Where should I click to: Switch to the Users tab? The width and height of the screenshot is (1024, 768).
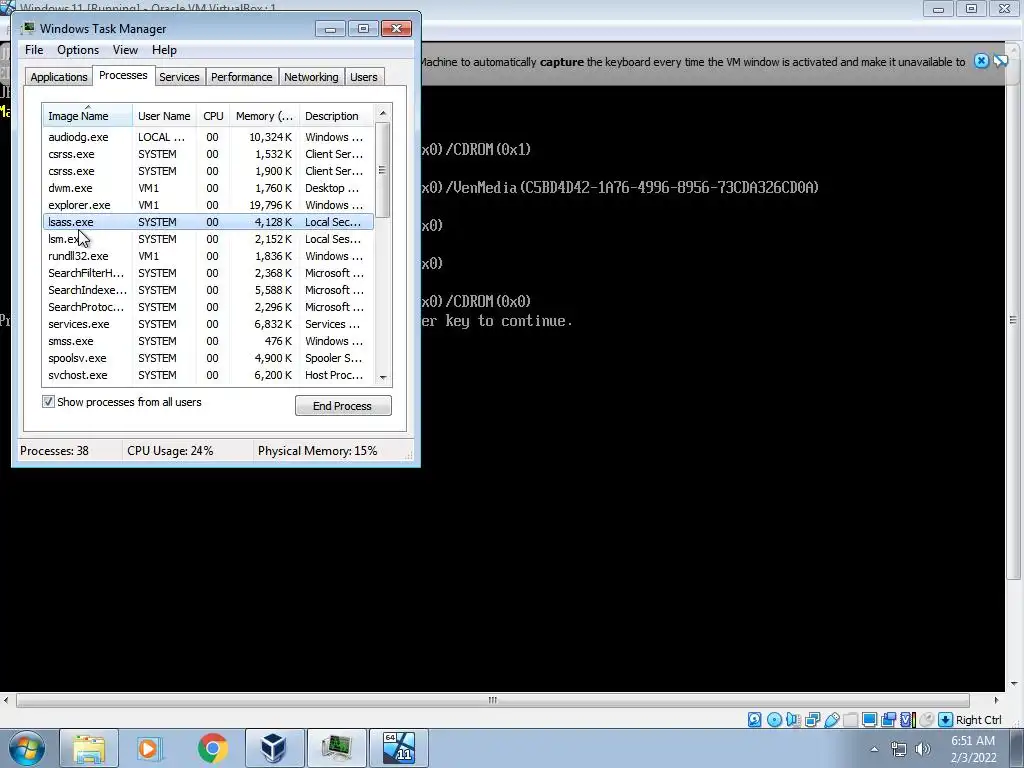[x=364, y=77]
